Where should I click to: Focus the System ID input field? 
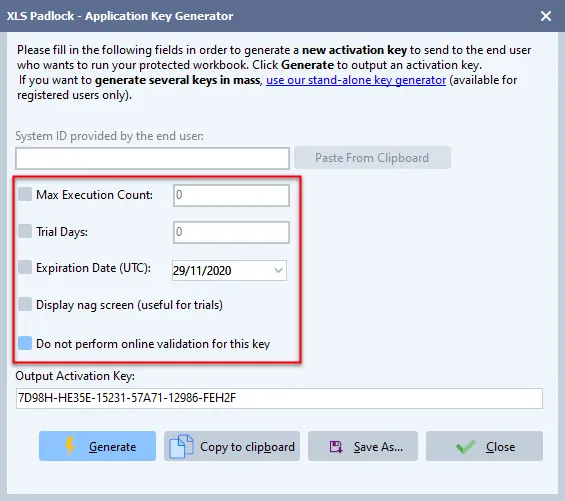(152, 158)
